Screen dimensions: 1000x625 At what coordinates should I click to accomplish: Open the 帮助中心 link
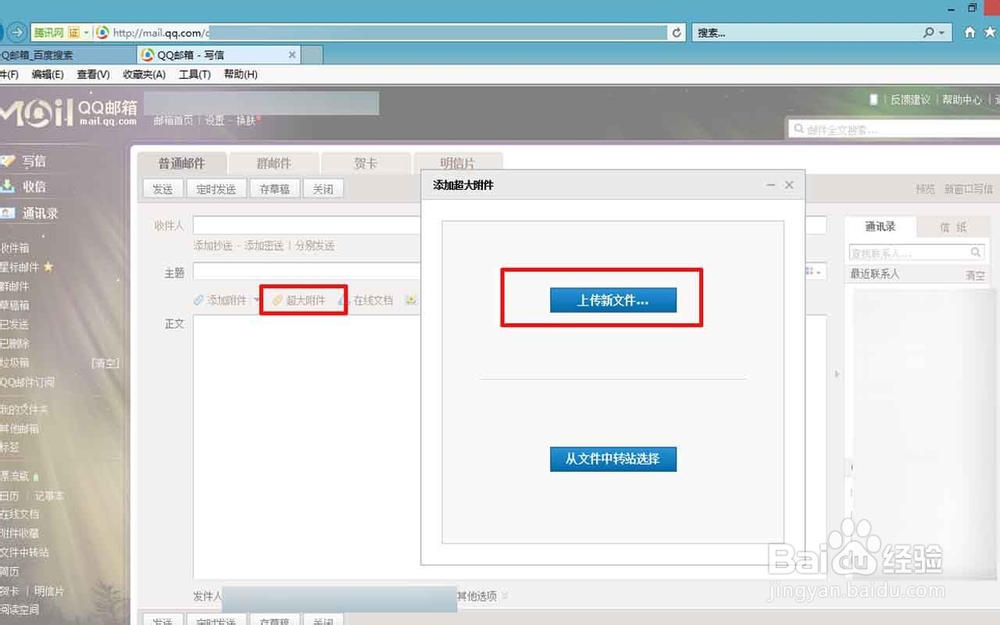(962, 99)
